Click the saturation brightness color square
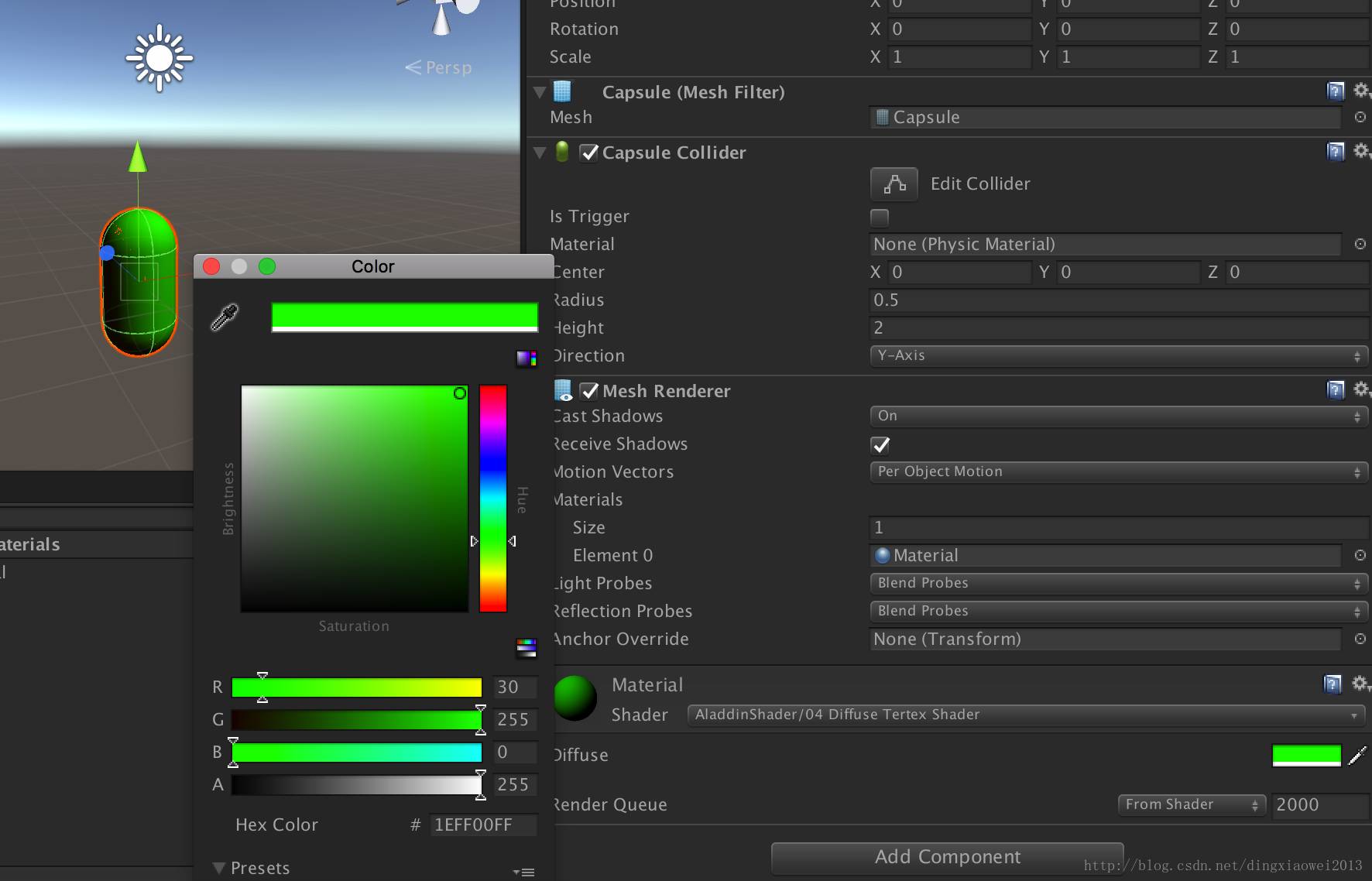The image size is (1372, 881). [355, 499]
